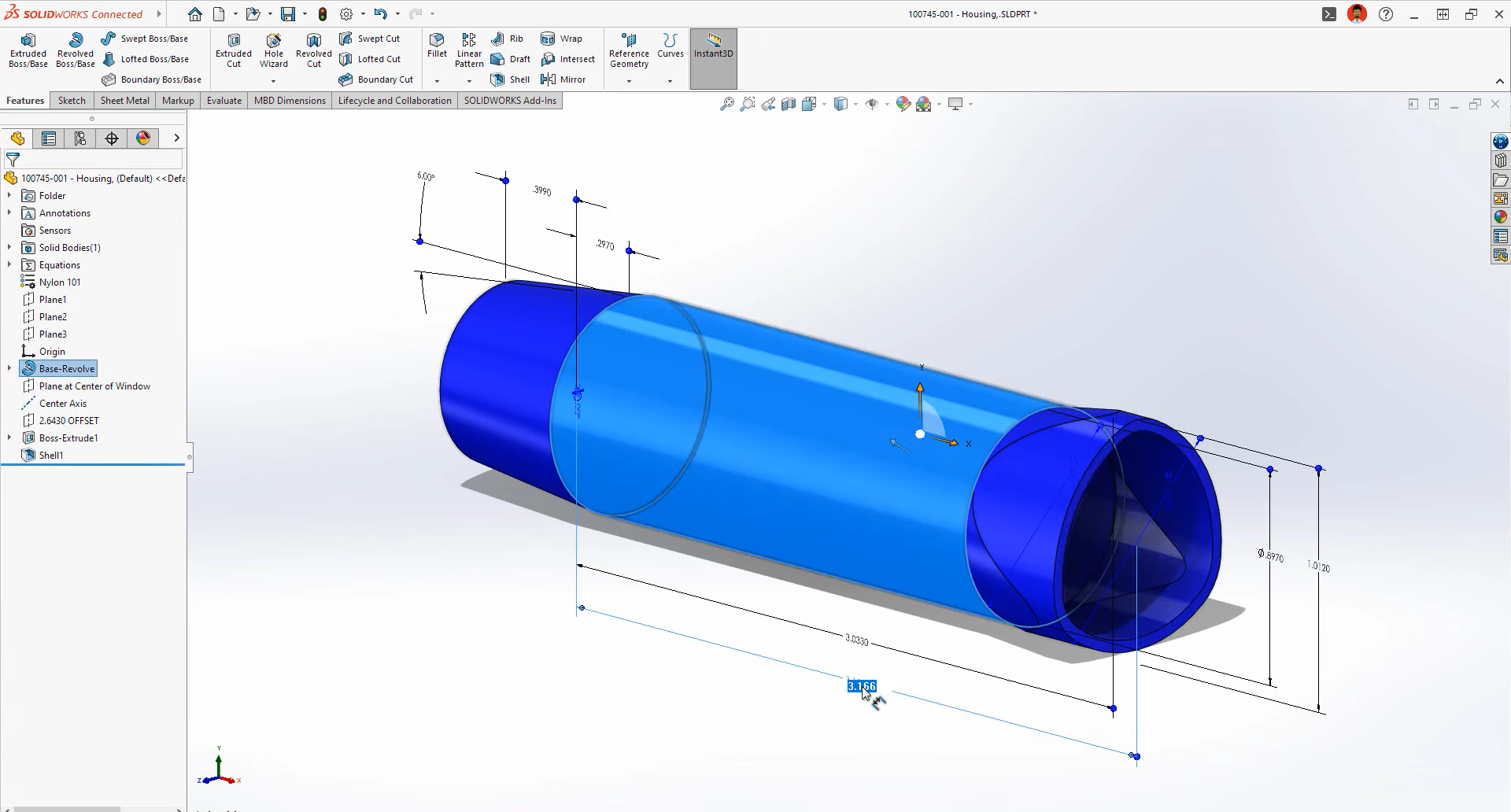The width and height of the screenshot is (1511, 812).
Task: Open the Hole Wizard tool
Action: coord(274,50)
